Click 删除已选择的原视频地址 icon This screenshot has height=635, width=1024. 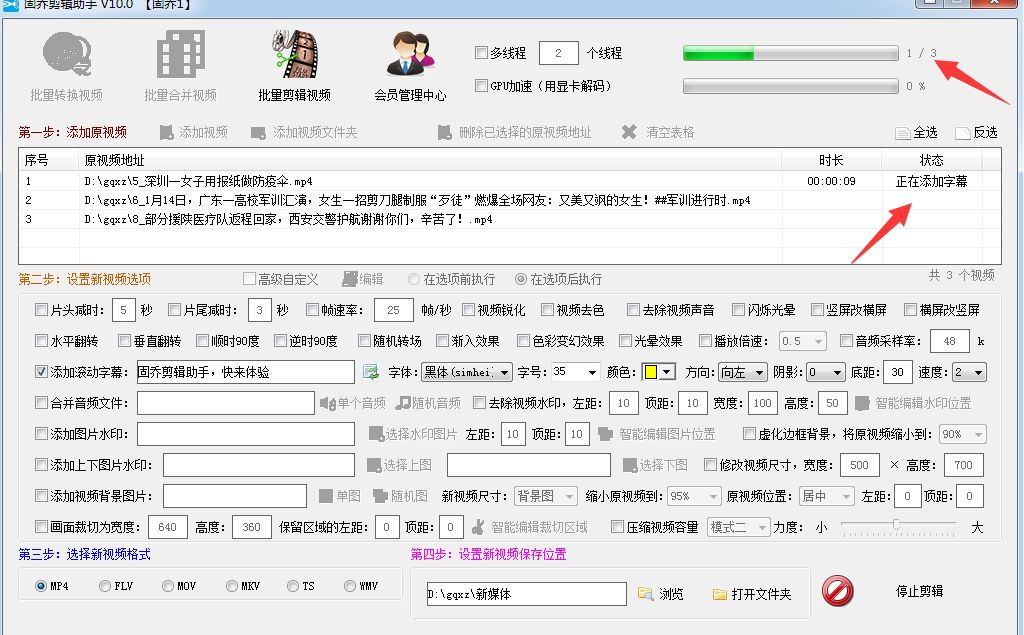point(445,133)
